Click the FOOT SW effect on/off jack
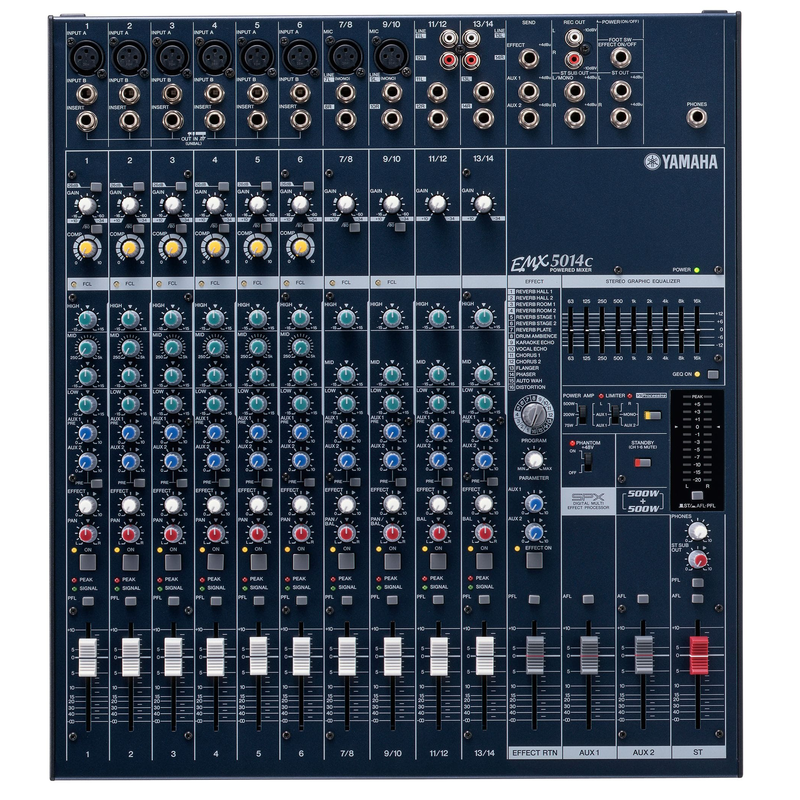The height and width of the screenshot is (800, 800). [620, 58]
